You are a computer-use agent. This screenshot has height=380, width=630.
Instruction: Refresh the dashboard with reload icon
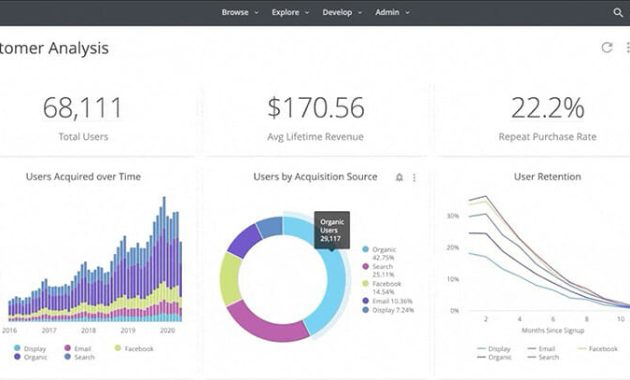tap(607, 47)
